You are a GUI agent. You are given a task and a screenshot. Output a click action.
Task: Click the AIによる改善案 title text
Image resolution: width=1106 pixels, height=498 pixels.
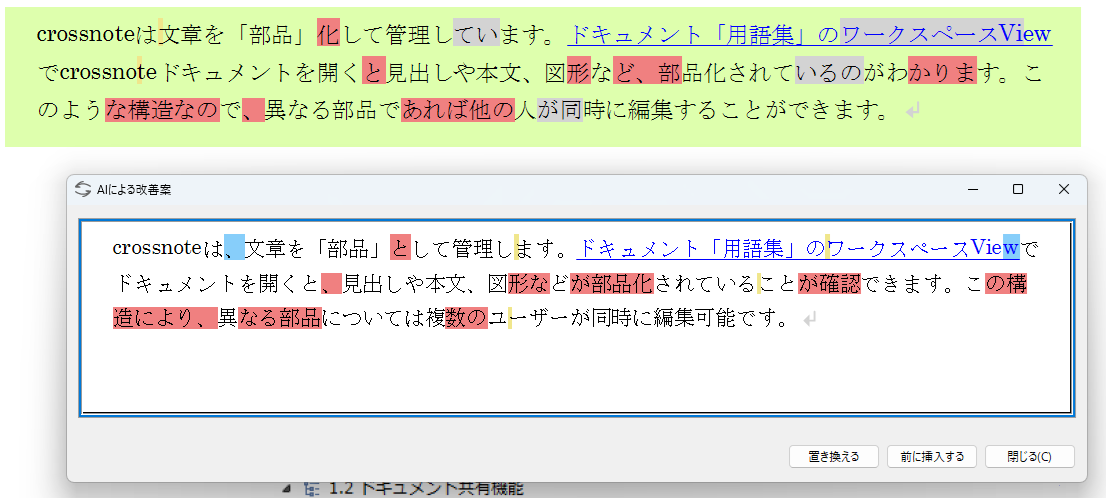134,190
